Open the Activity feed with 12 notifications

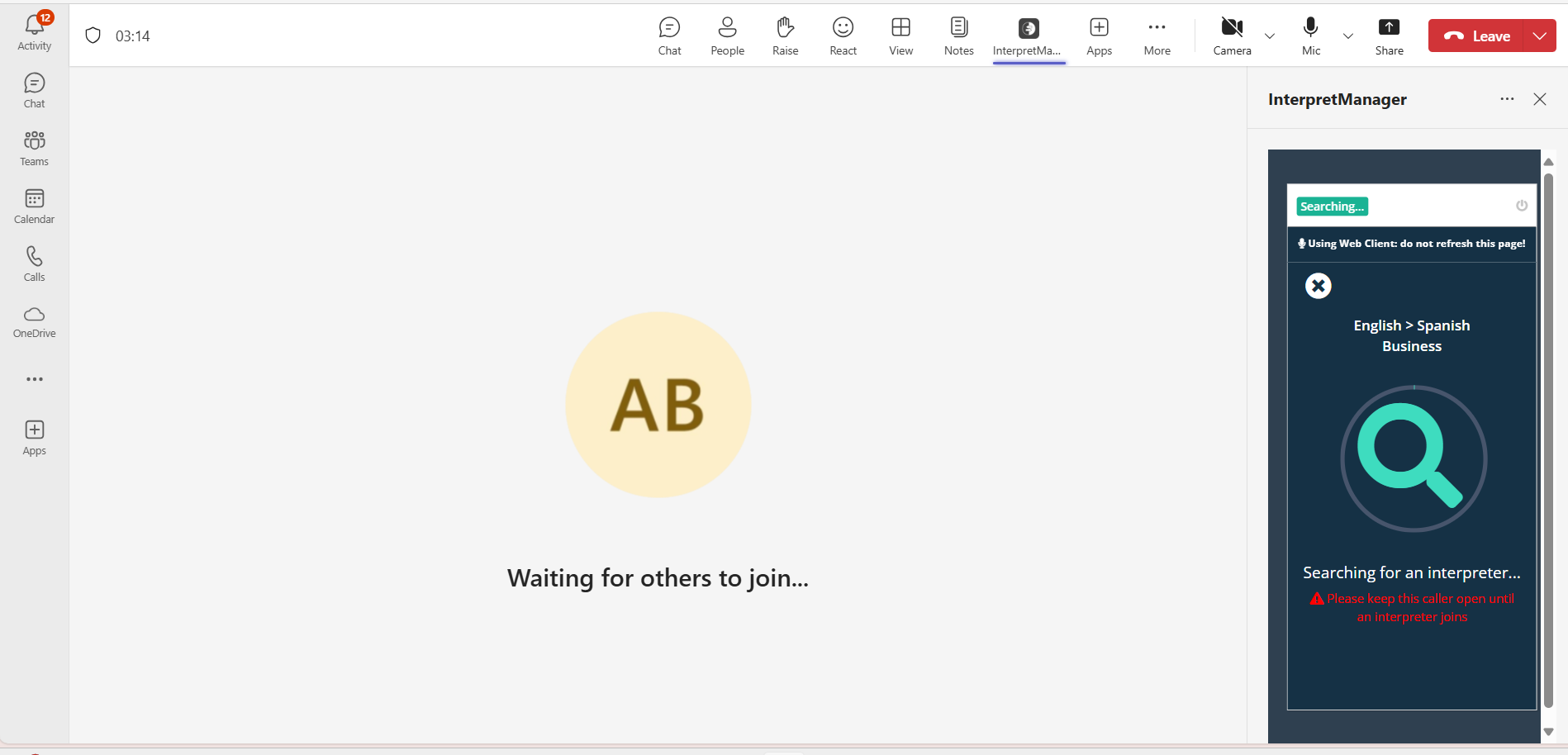[34, 32]
